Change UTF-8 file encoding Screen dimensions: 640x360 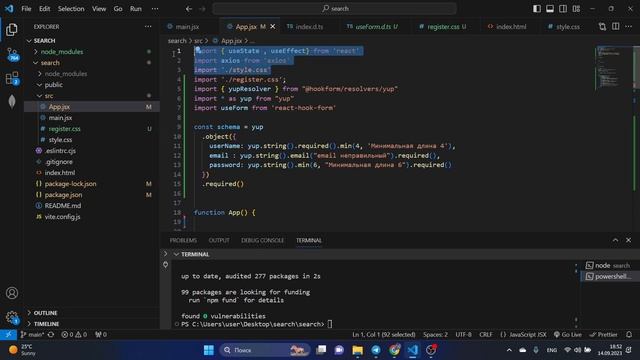pyautogui.click(x=463, y=334)
